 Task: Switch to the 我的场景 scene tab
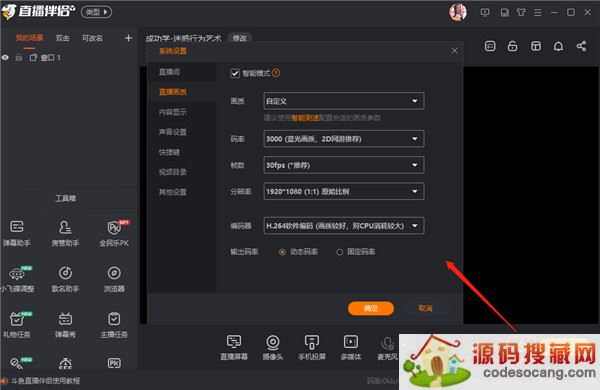coord(29,38)
